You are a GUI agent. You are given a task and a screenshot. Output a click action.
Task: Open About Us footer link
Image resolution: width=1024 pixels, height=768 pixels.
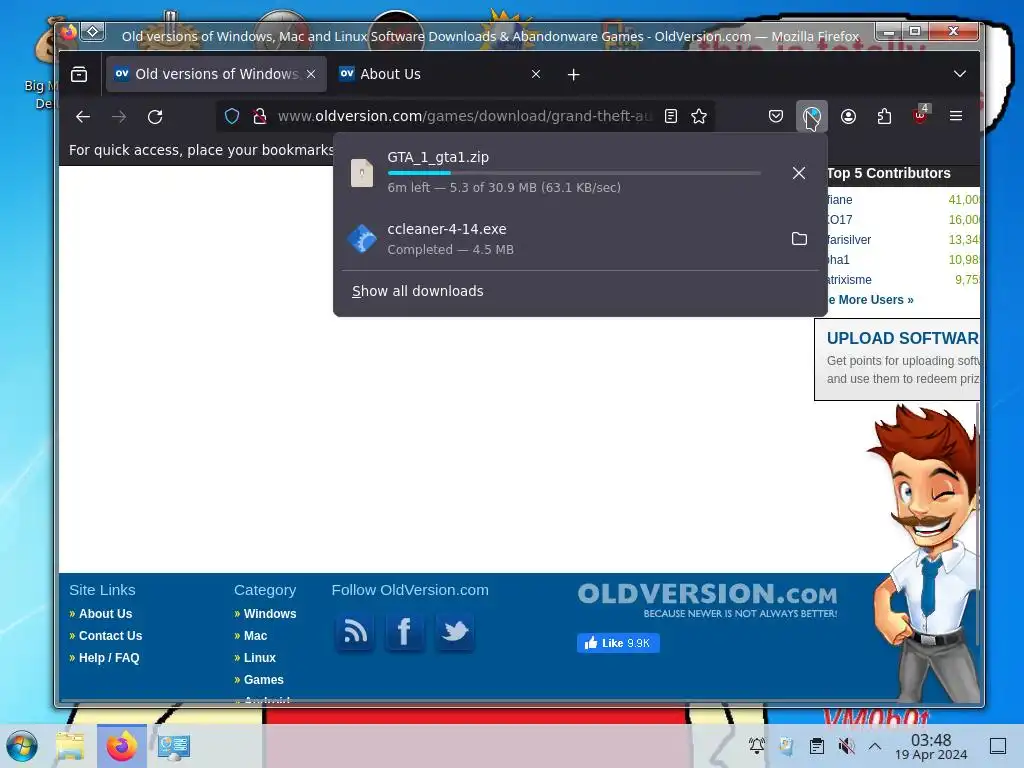coord(105,614)
